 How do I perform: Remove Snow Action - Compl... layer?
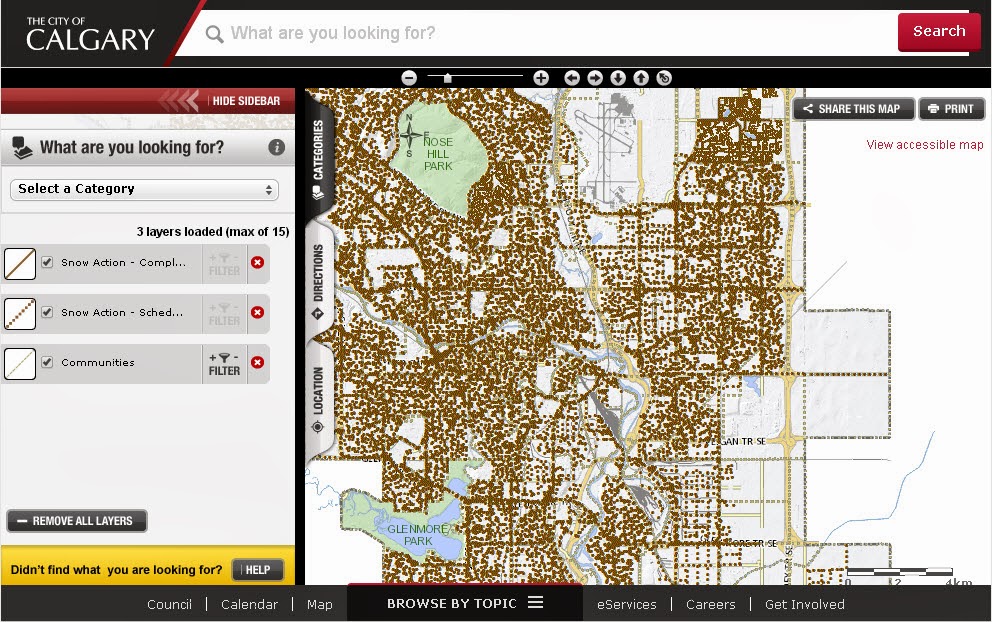257,262
